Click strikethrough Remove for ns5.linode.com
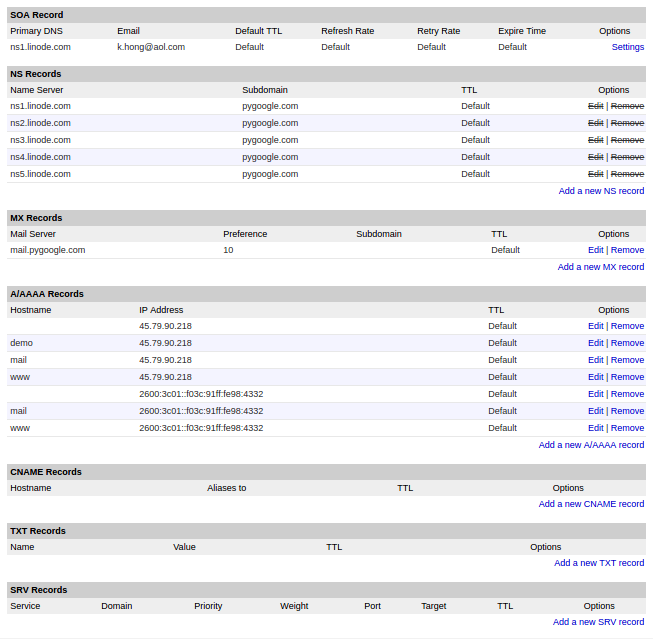This screenshot has width=653, height=639. point(627,174)
